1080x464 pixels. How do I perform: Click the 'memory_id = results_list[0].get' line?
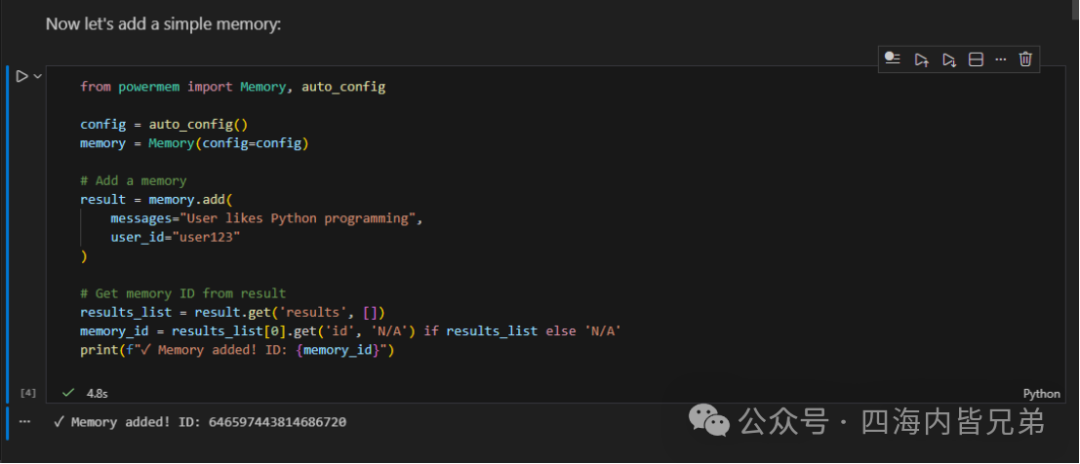[x=351, y=331]
